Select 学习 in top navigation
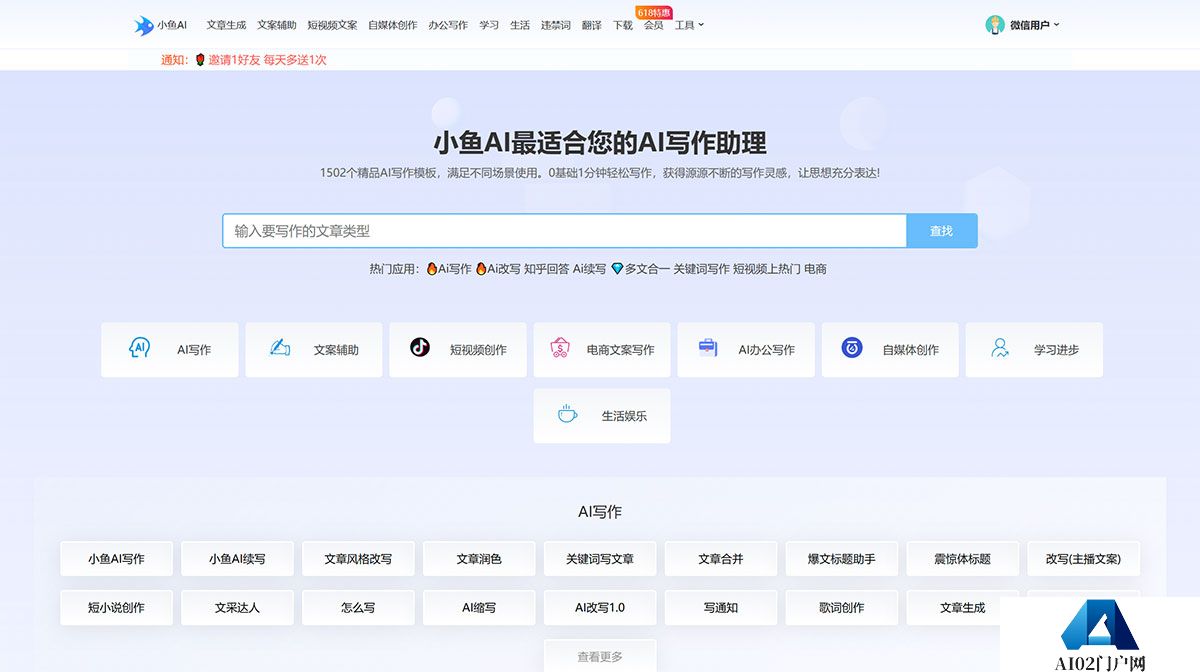1200x672 pixels. point(489,25)
